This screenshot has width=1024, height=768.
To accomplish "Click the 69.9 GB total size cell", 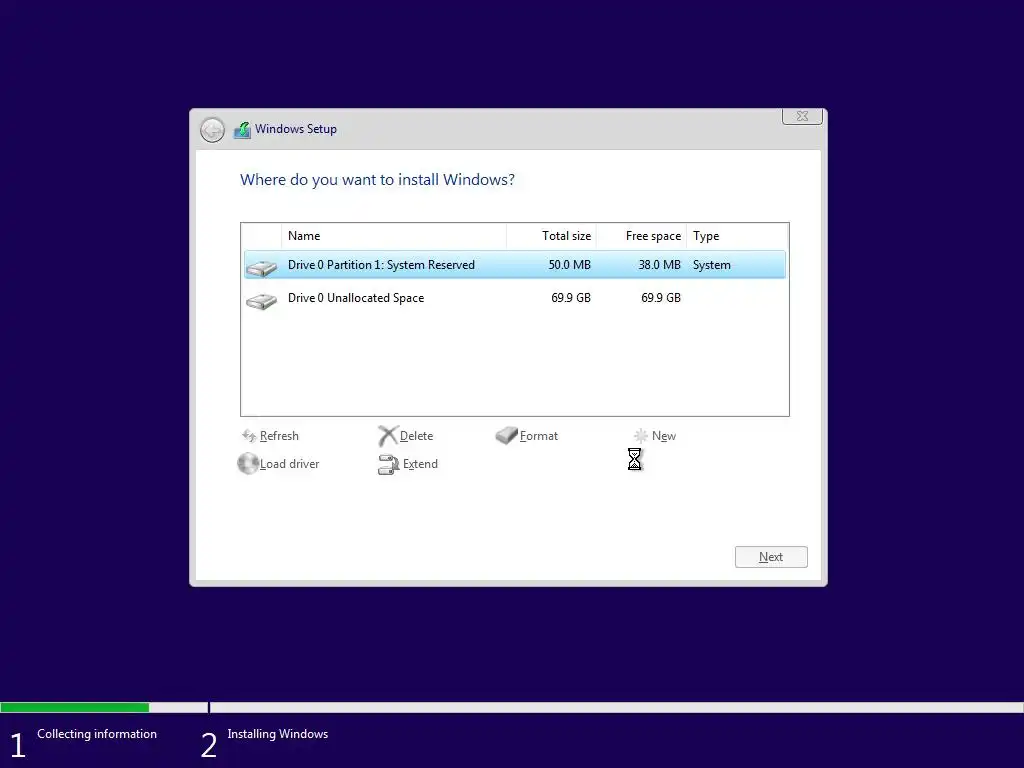I will pyautogui.click(x=571, y=298).
